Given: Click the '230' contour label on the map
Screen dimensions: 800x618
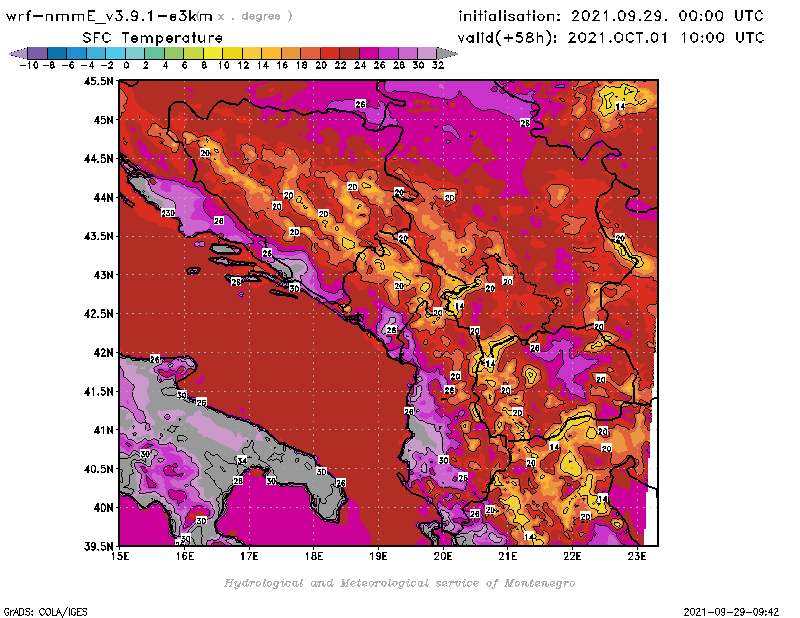Looking at the screenshot, I should coord(168,213).
